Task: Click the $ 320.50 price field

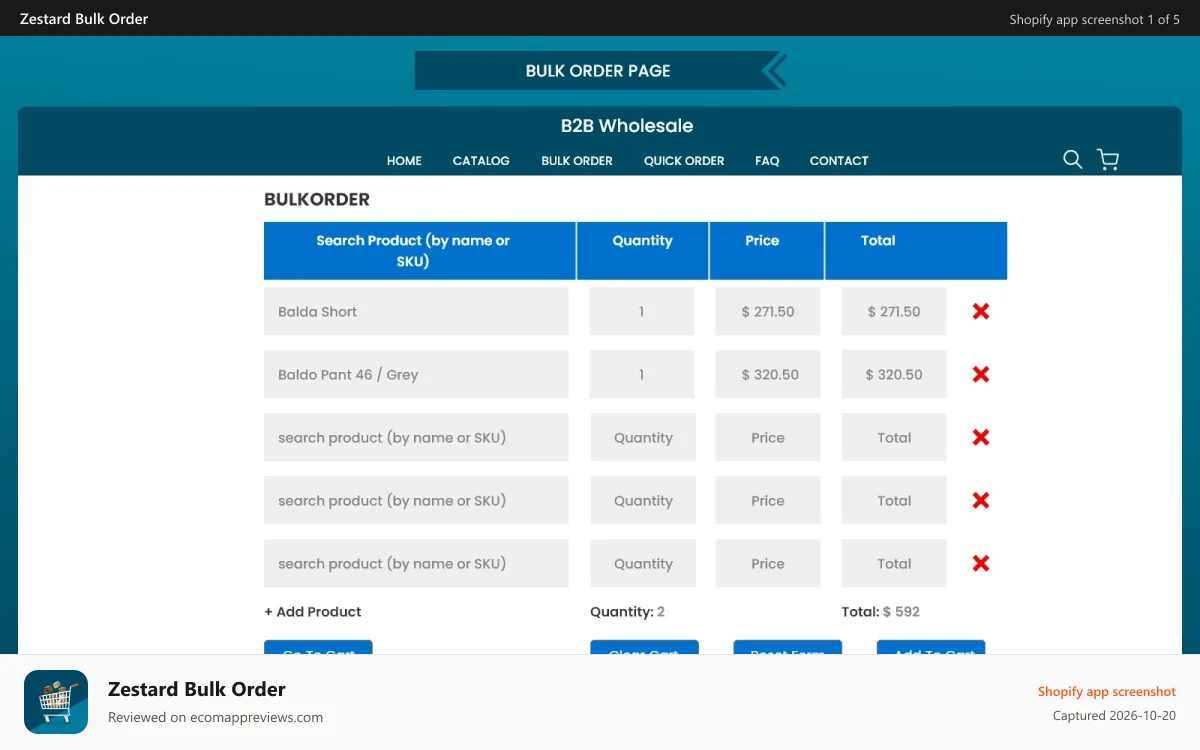Action: (x=768, y=375)
